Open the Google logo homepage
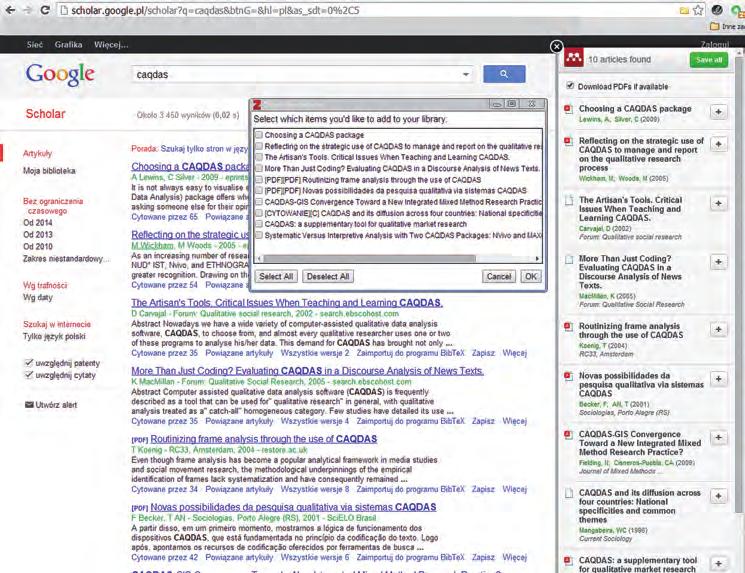Image resolution: width=745 pixels, height=573 pixels. (60, 75)
